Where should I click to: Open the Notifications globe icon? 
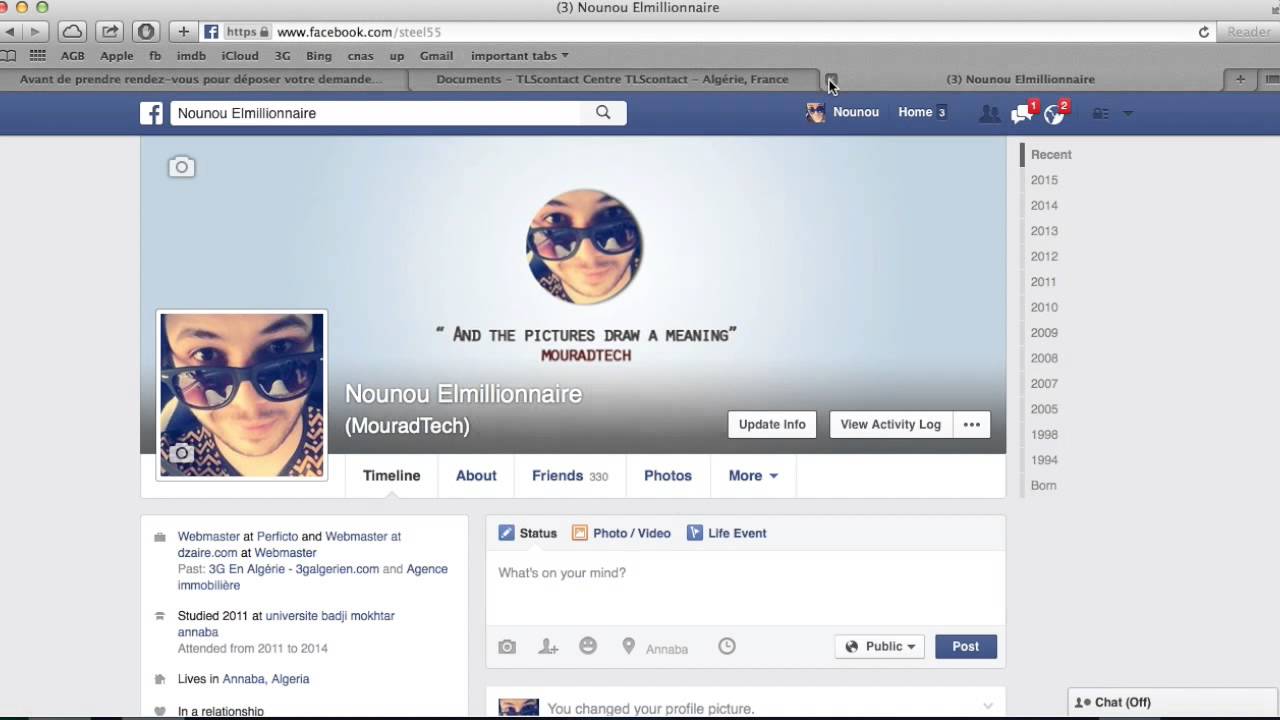(1055, 113)
